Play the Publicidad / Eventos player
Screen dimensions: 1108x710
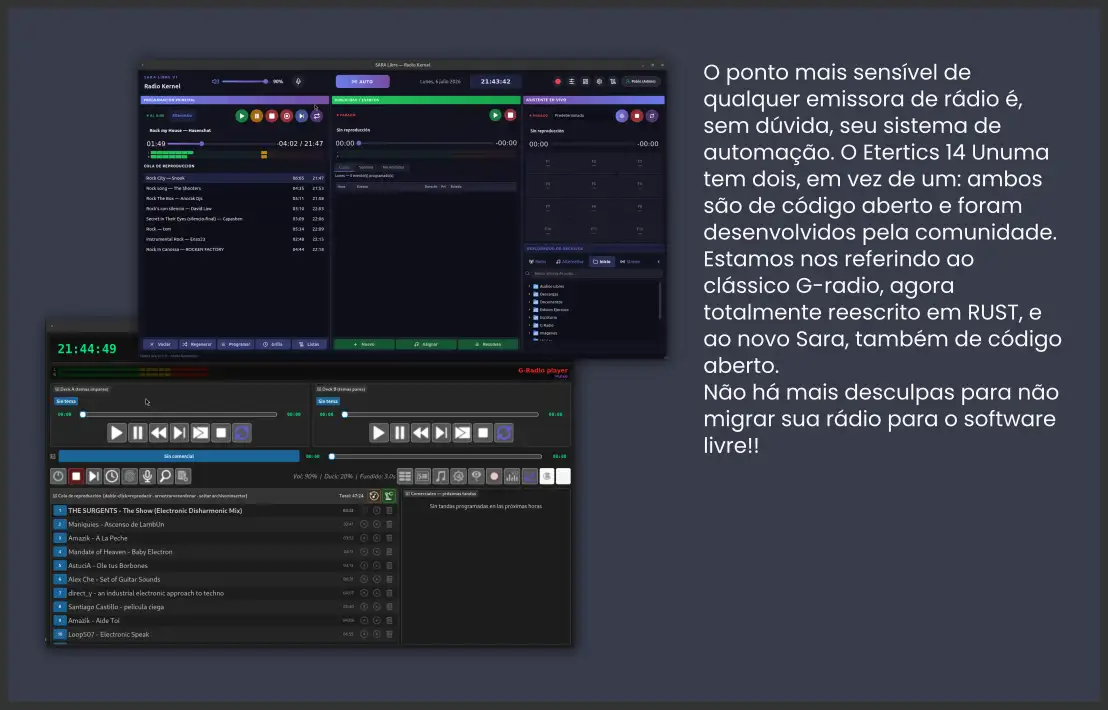point(495,114)
